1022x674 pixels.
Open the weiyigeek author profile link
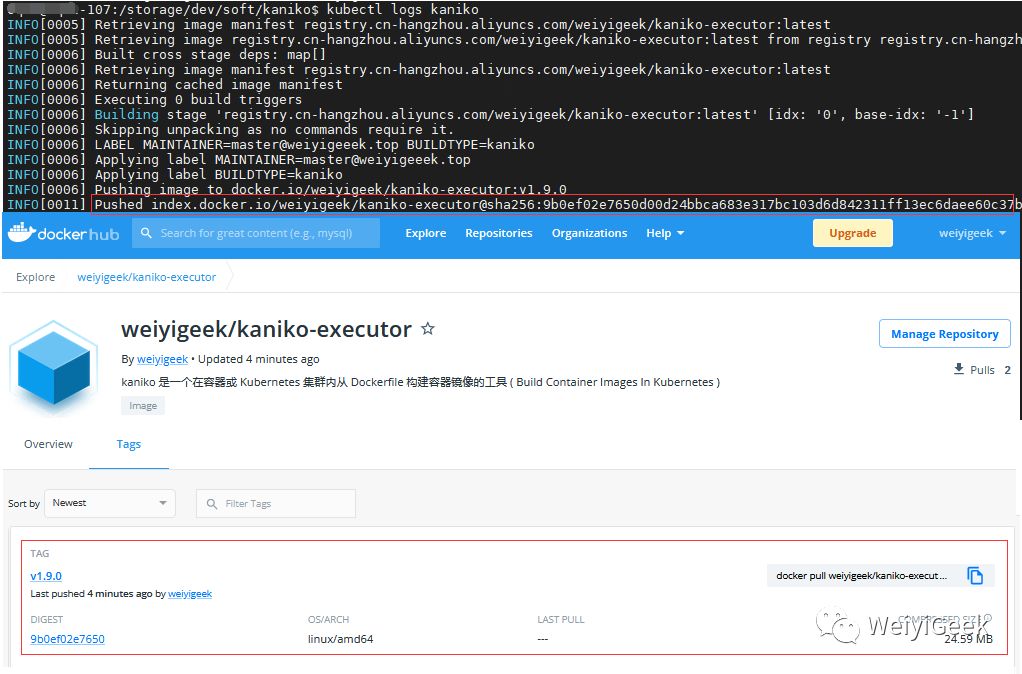(x=162, y=359)
